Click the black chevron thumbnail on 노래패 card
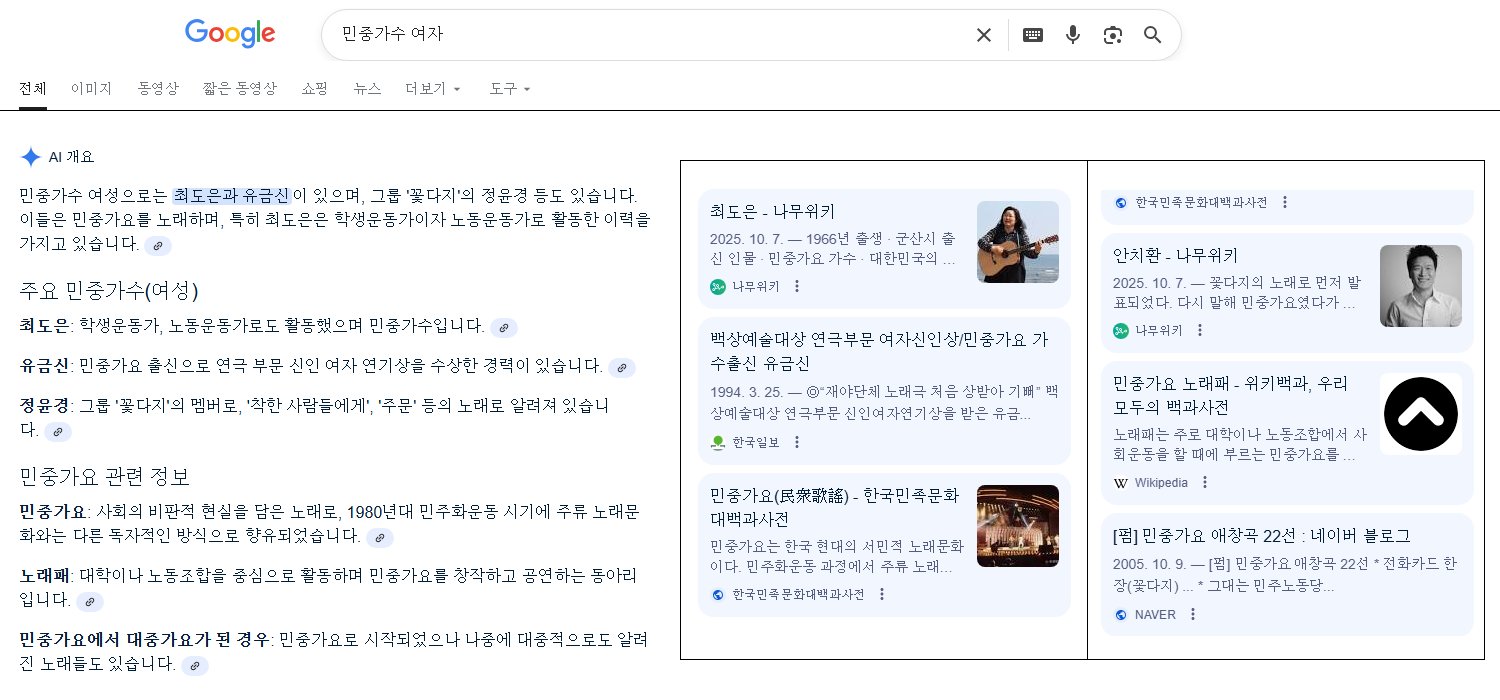Image resolution: width=1500 pixels, height=700 pixels. click(x=1421, y=414)
